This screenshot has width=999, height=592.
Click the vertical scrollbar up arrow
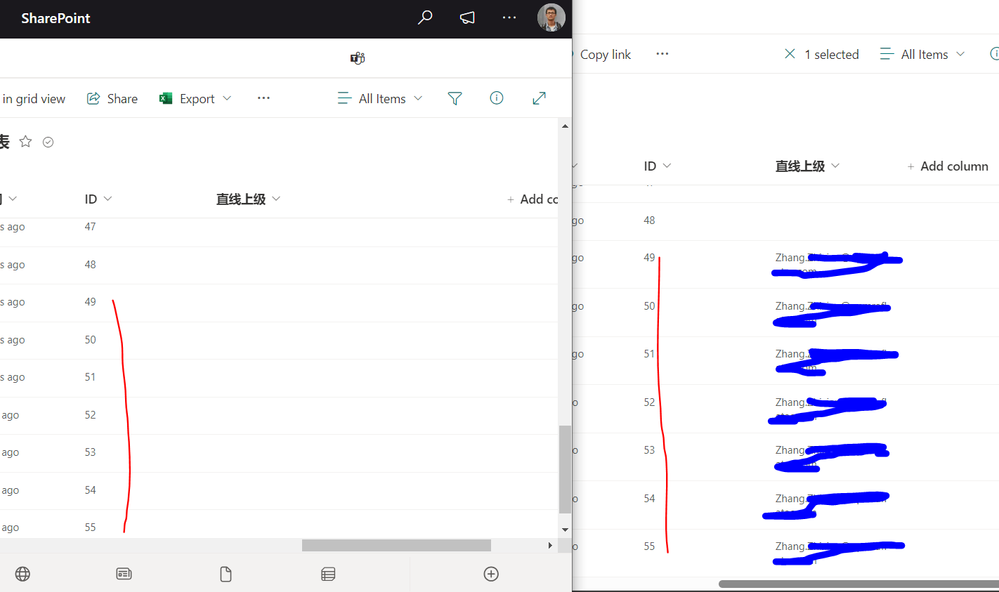564,126
